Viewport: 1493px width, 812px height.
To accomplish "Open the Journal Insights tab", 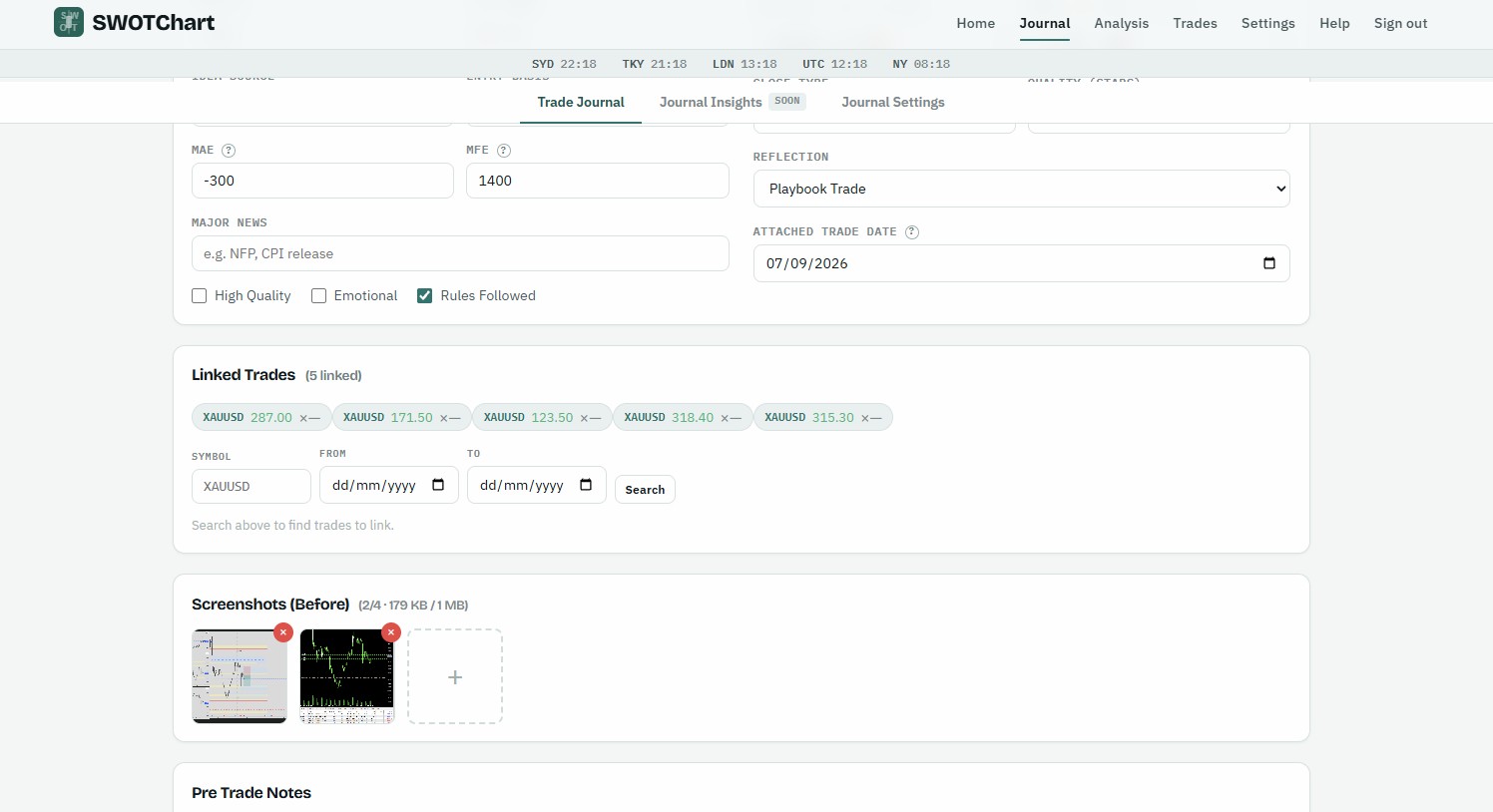I will tap(711, 102).
